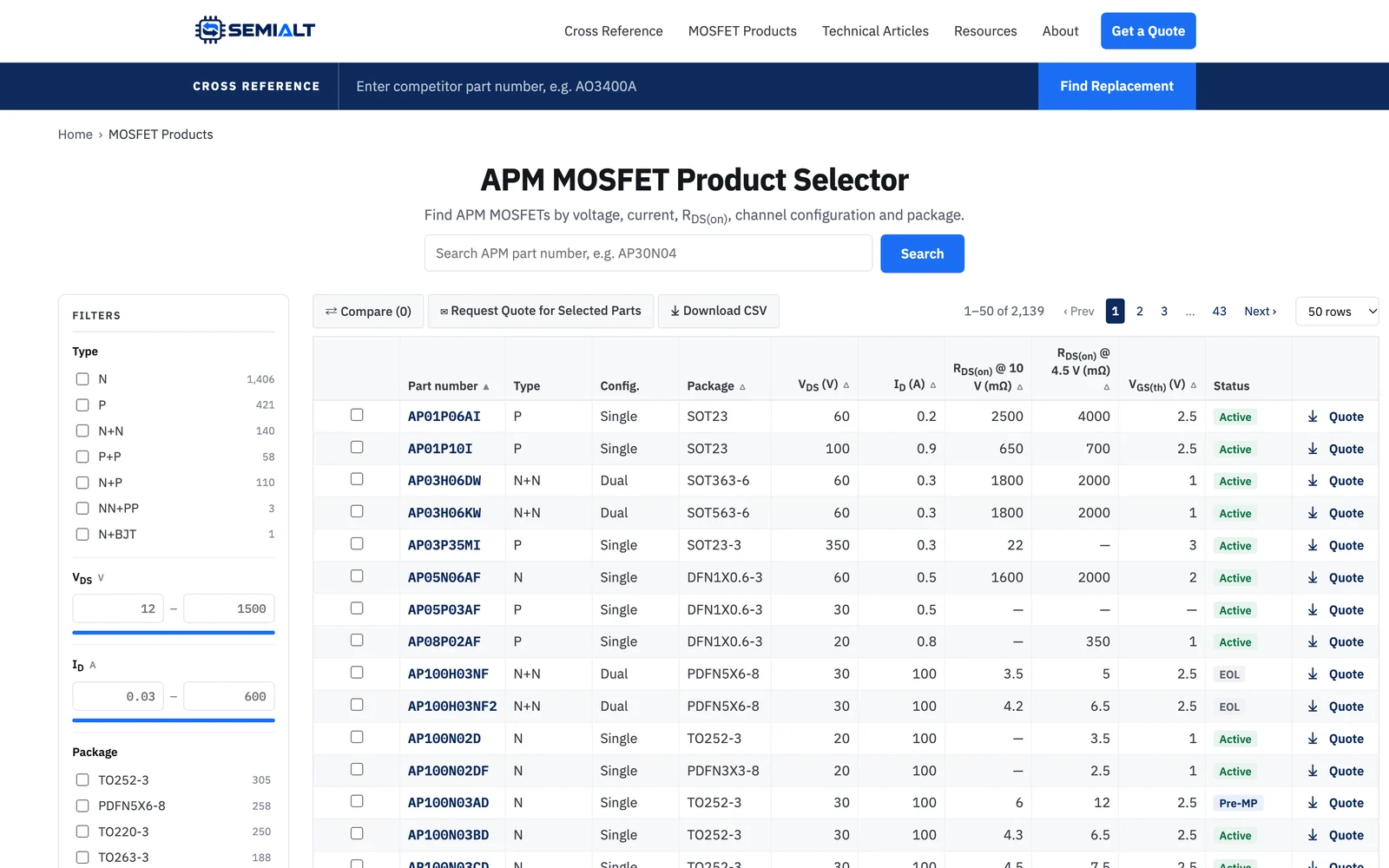Click the Compare (0) button

point(368,311)
